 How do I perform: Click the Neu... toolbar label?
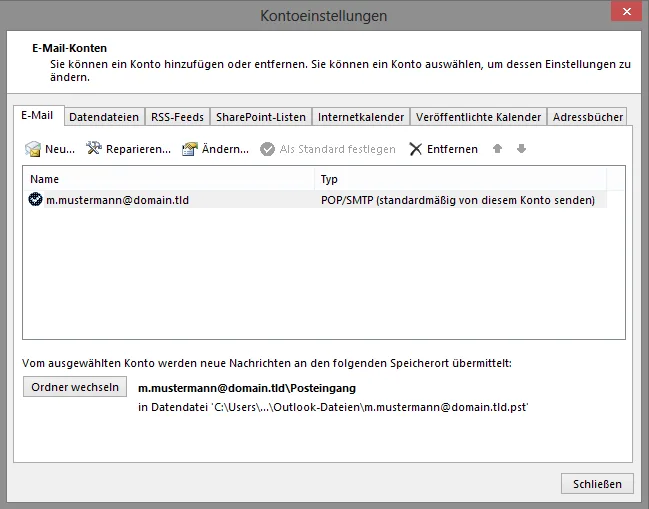(60, 149)
